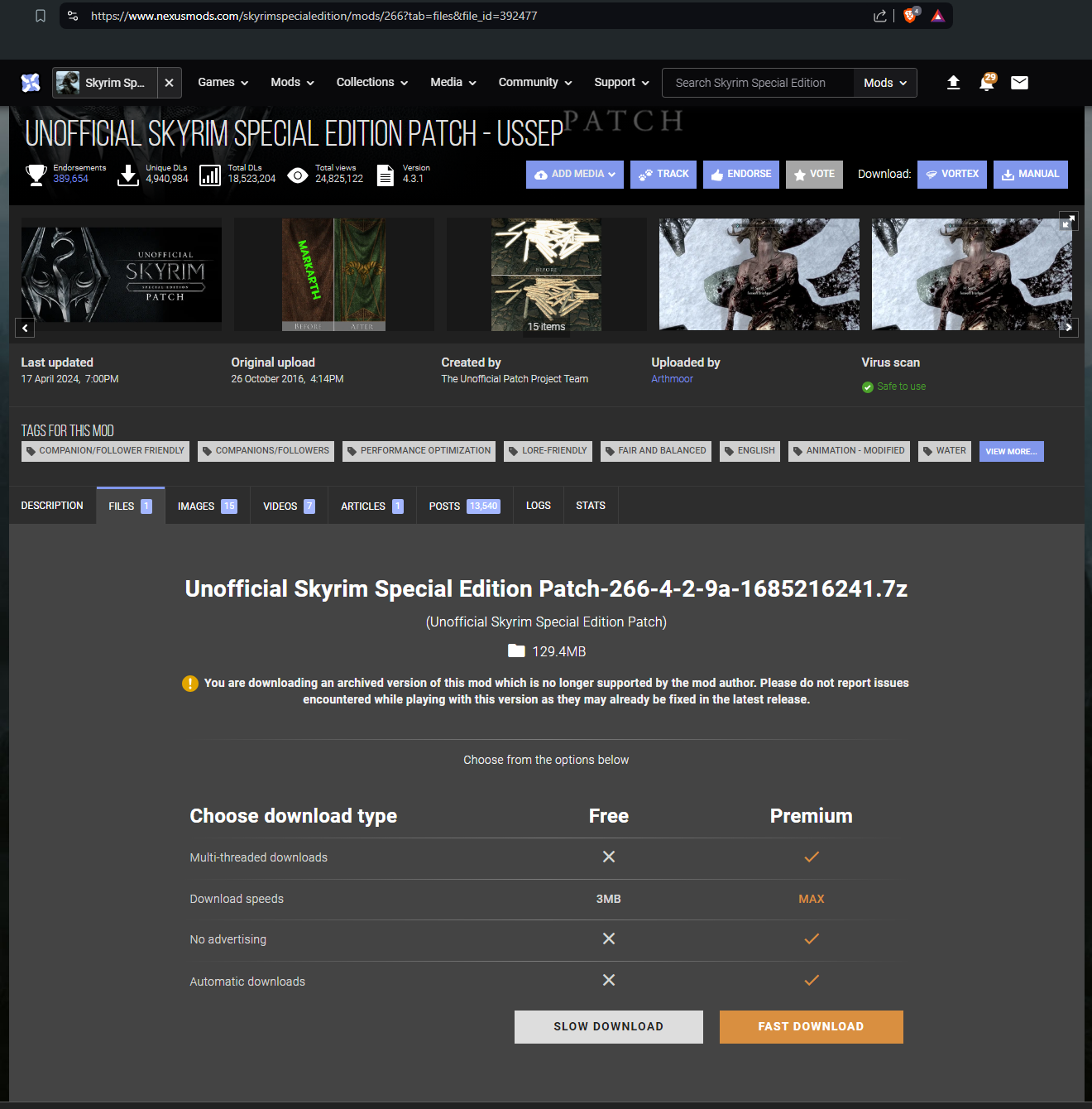Open the Support dropdown
Viewport: 1092px width, 1109px height.
621,83
